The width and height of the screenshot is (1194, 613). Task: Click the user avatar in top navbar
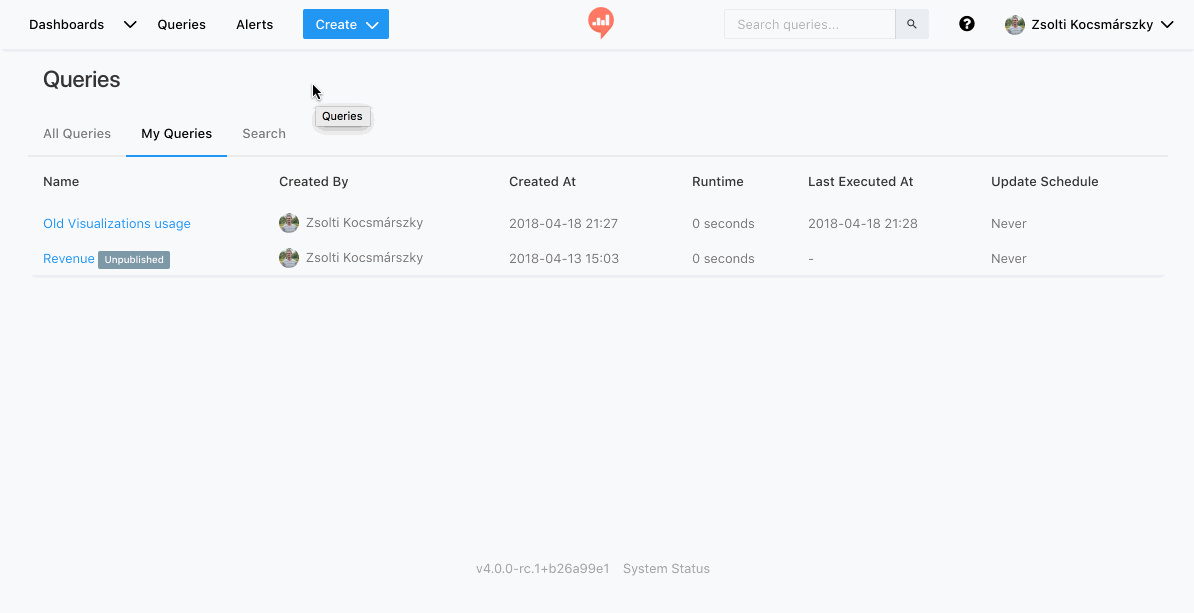[x=1015, y=25]
